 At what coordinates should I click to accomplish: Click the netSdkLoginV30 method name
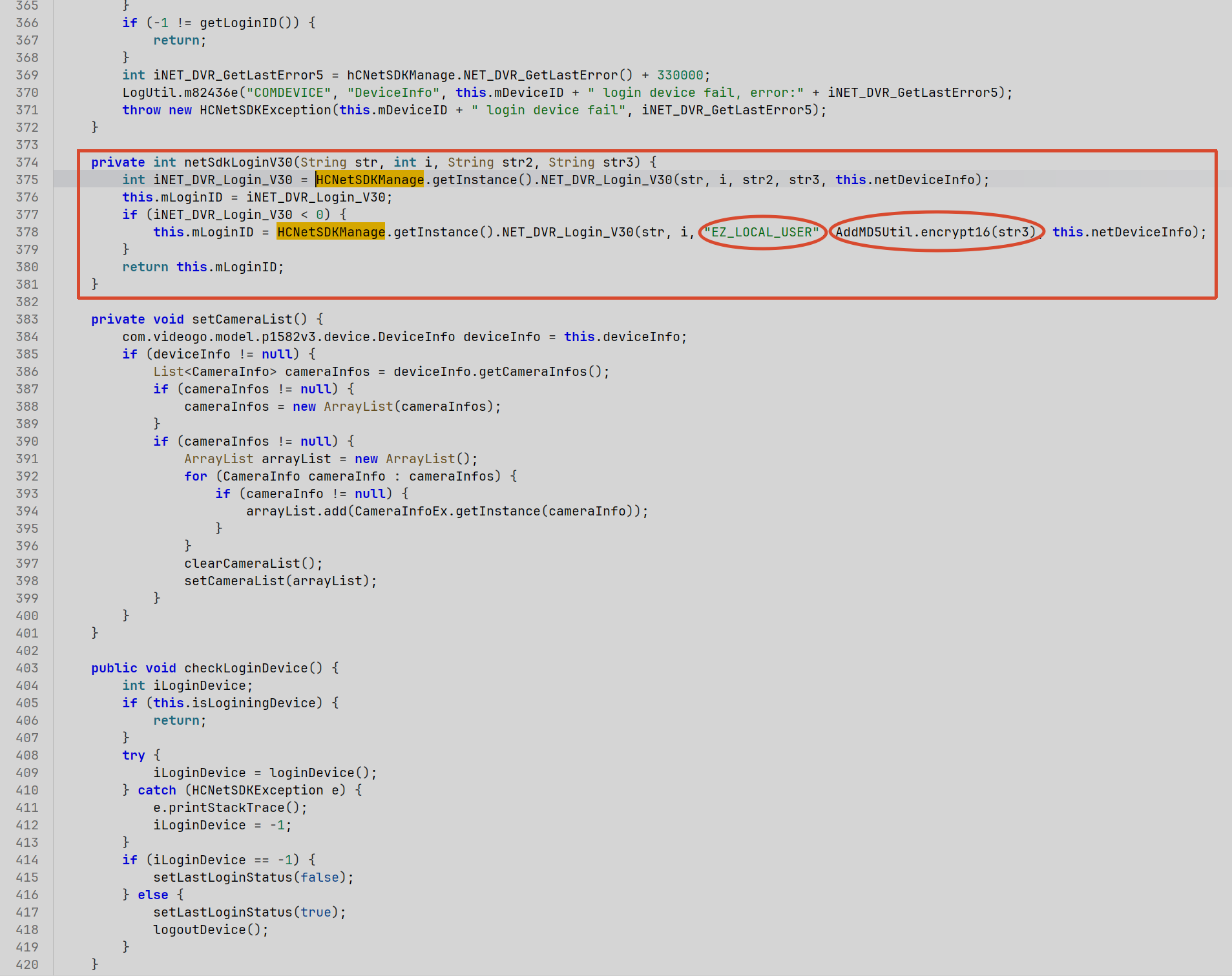238,162
